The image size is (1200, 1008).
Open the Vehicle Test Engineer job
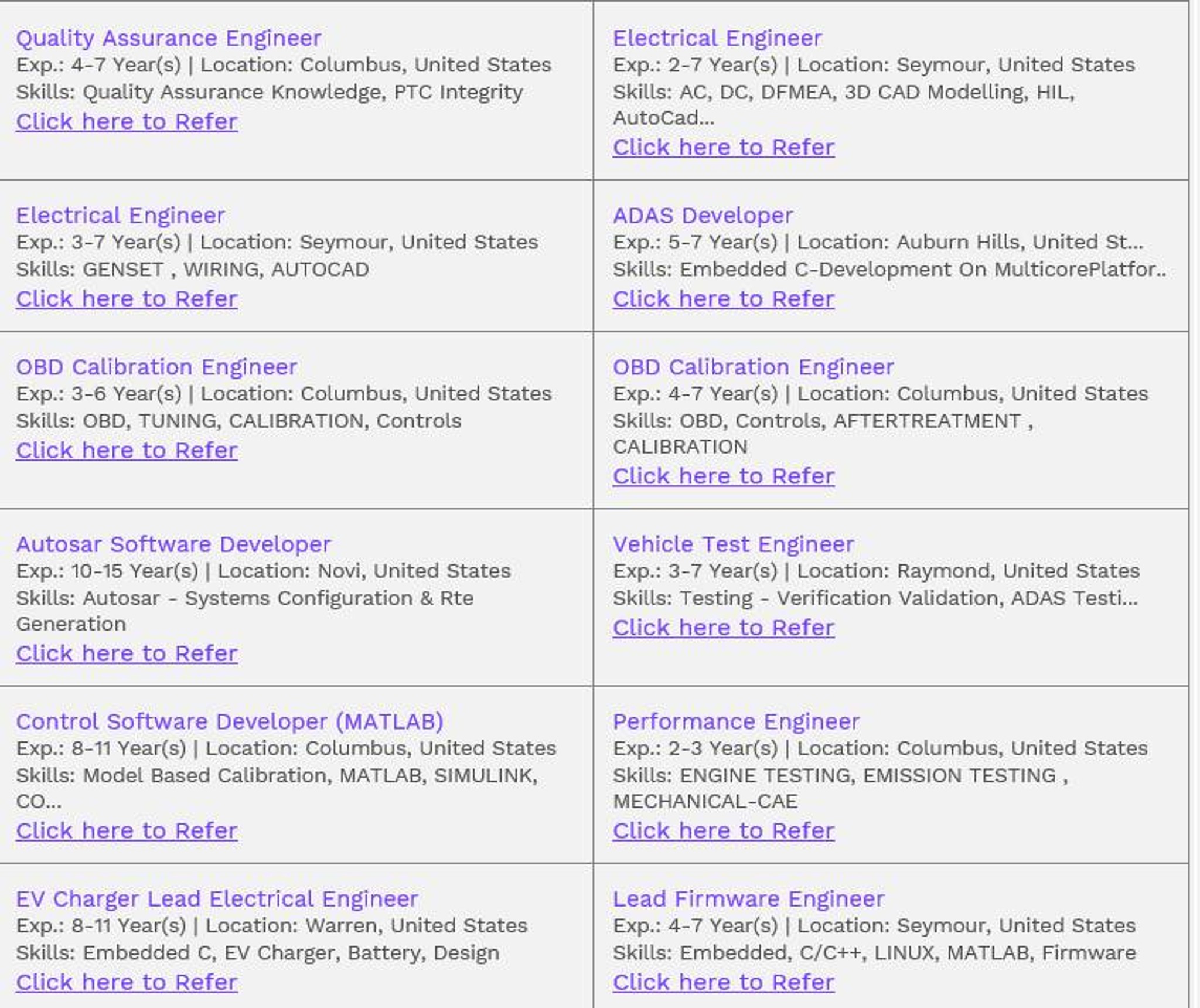(733, 544)
